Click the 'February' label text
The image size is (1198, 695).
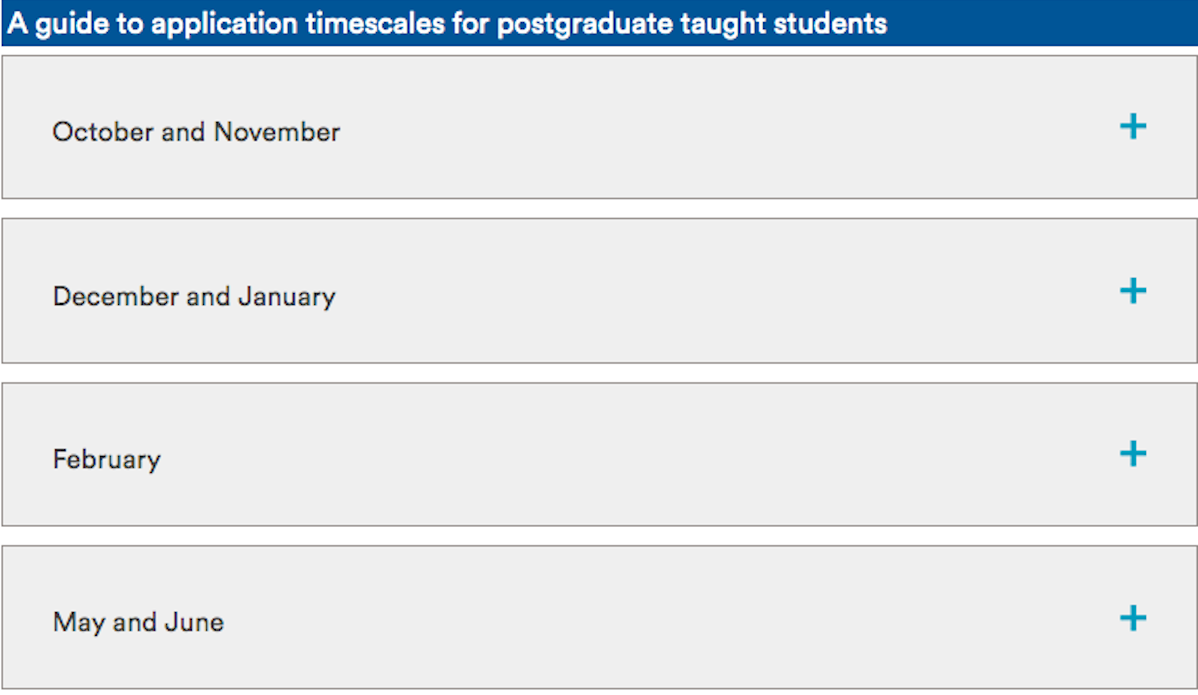point(106,460)
